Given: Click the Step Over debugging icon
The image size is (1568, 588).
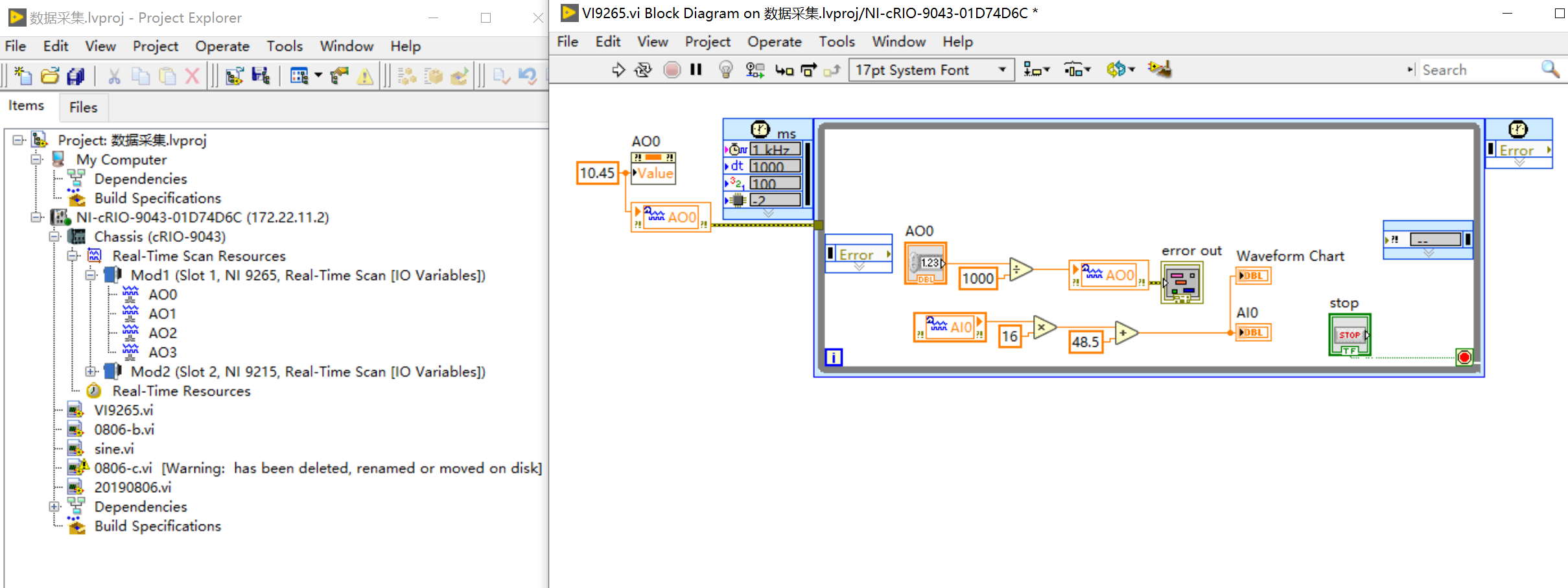Looking at the screenshot, I should coord(807,69).
